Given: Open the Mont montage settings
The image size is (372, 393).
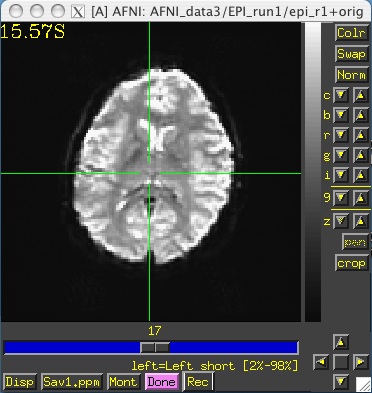Looking at the screenshot, I should point(123,382).
